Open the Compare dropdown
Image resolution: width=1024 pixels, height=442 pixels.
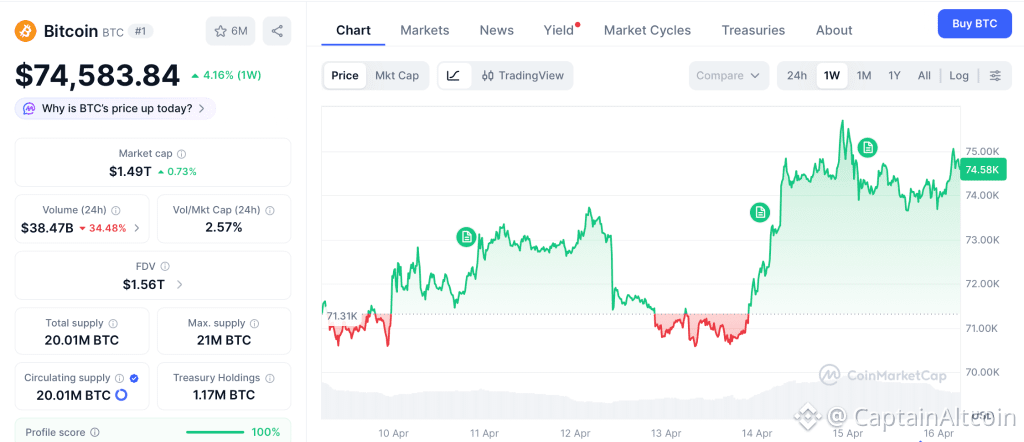pyautogui.click(x=729, y=76)
